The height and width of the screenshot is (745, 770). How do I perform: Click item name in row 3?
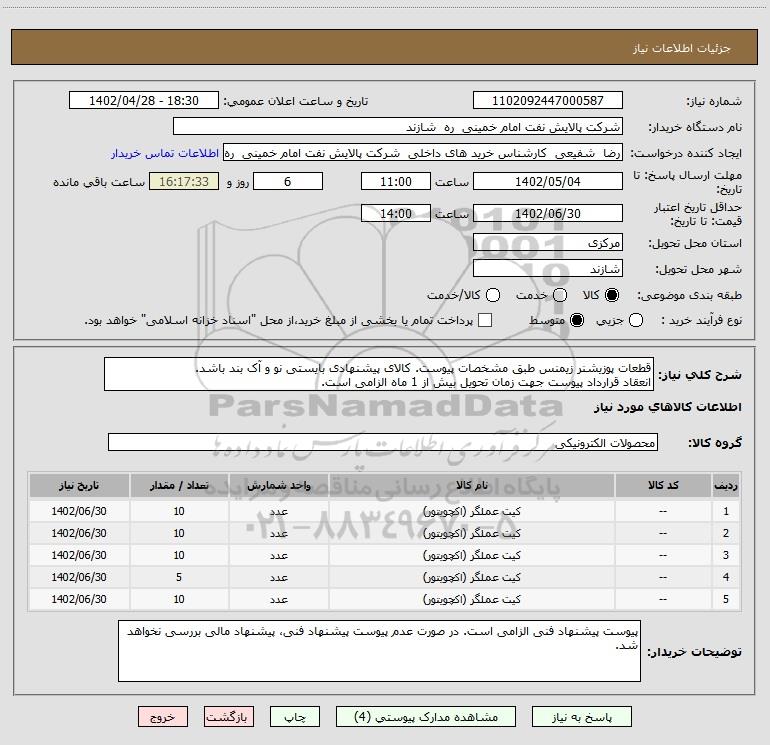pyautogui.click(x=471, y=555)
